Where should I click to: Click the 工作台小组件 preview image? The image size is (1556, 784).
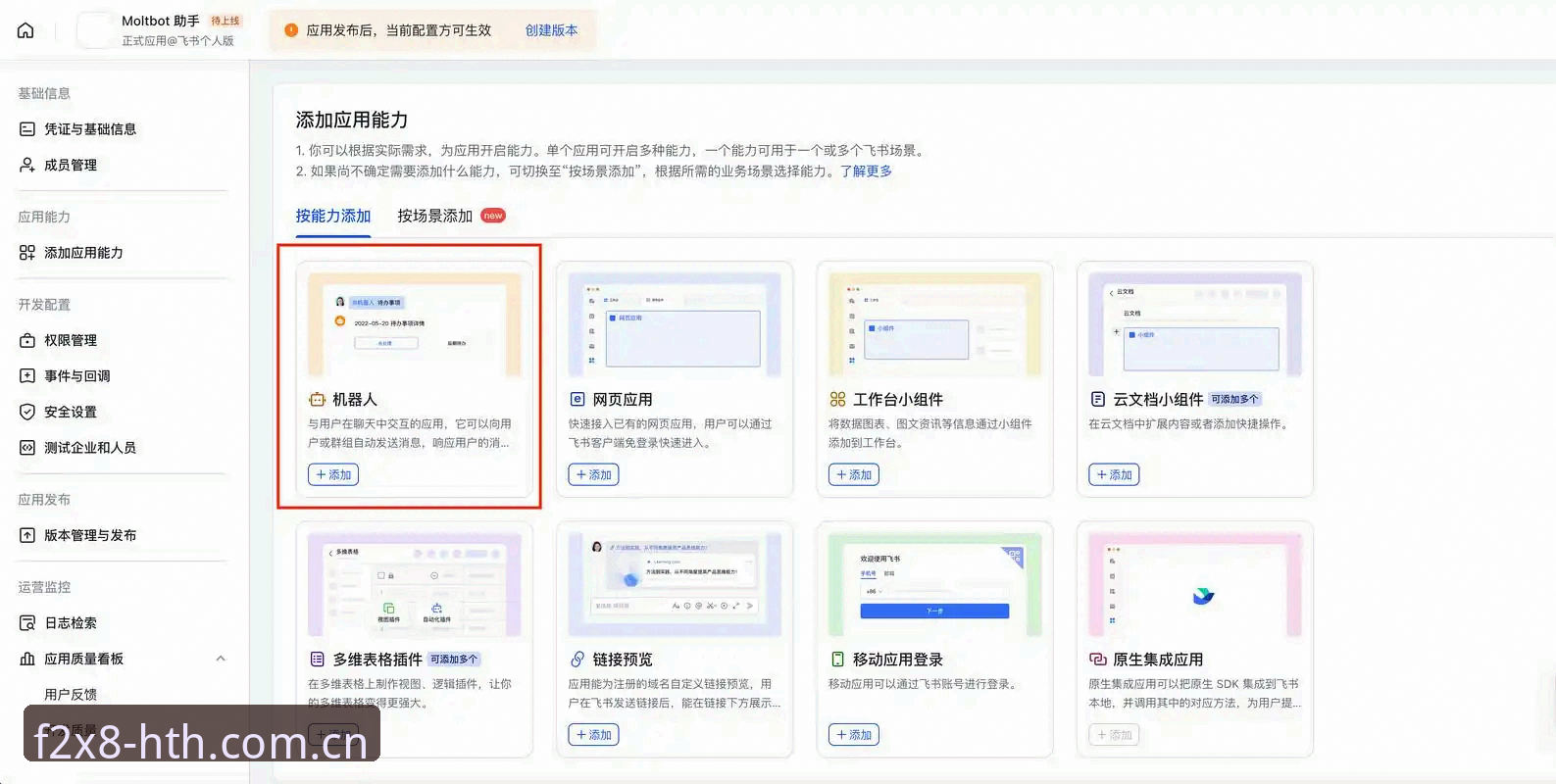tap(934, 324)
